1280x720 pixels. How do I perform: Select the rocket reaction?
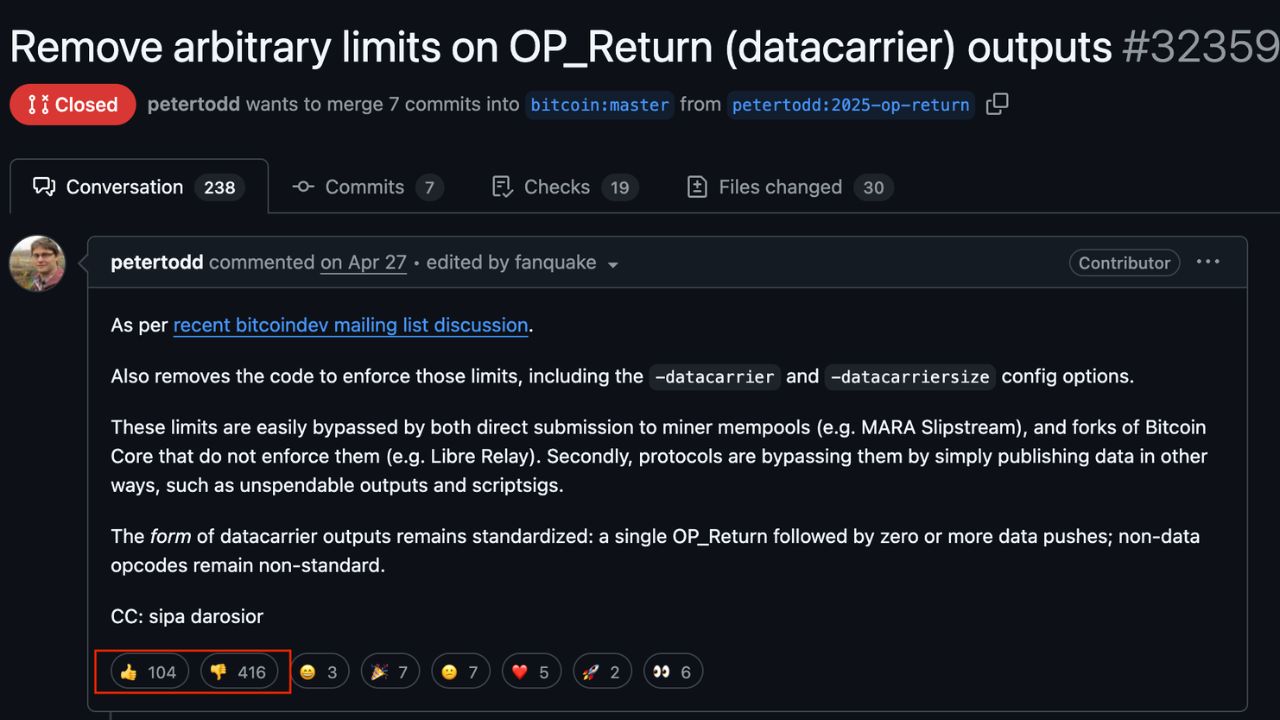click(603, 672)
